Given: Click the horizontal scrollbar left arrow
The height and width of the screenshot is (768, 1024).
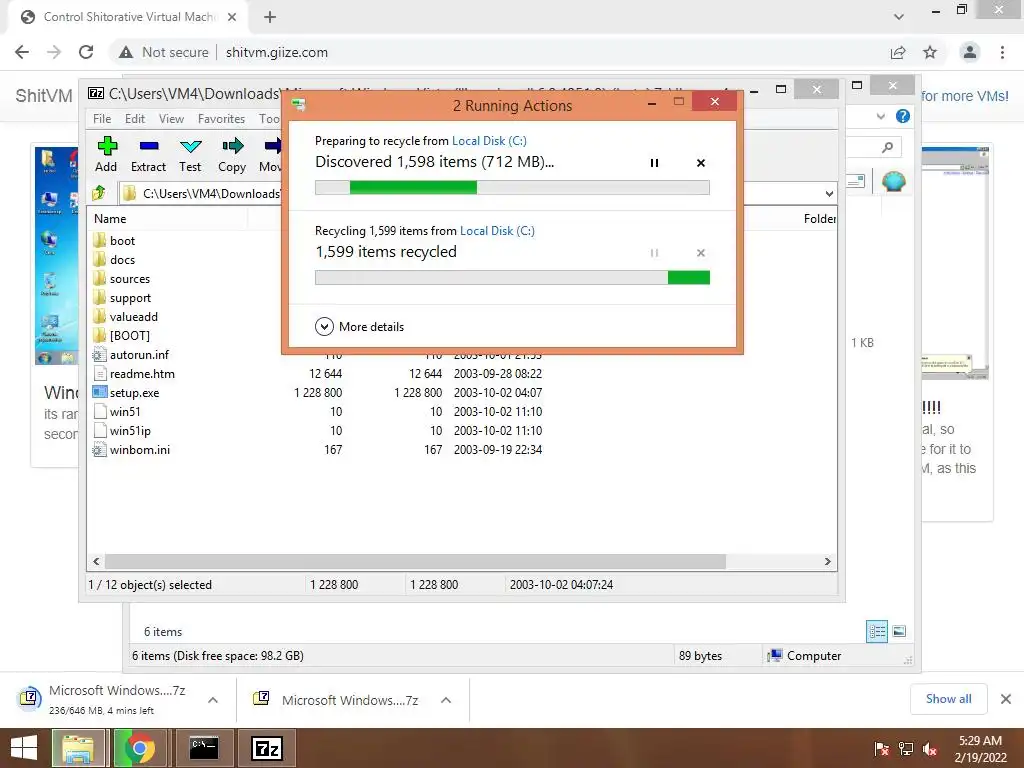Looking at the screenshot, I should (x=96, y=562).
